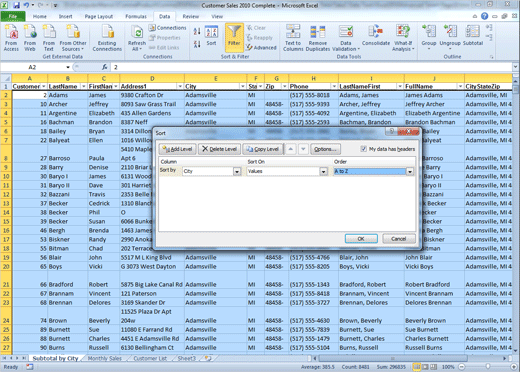Screen dimensions: 520x372
Task: Click the Name Box showing A2
Action: tap(32, 67)
